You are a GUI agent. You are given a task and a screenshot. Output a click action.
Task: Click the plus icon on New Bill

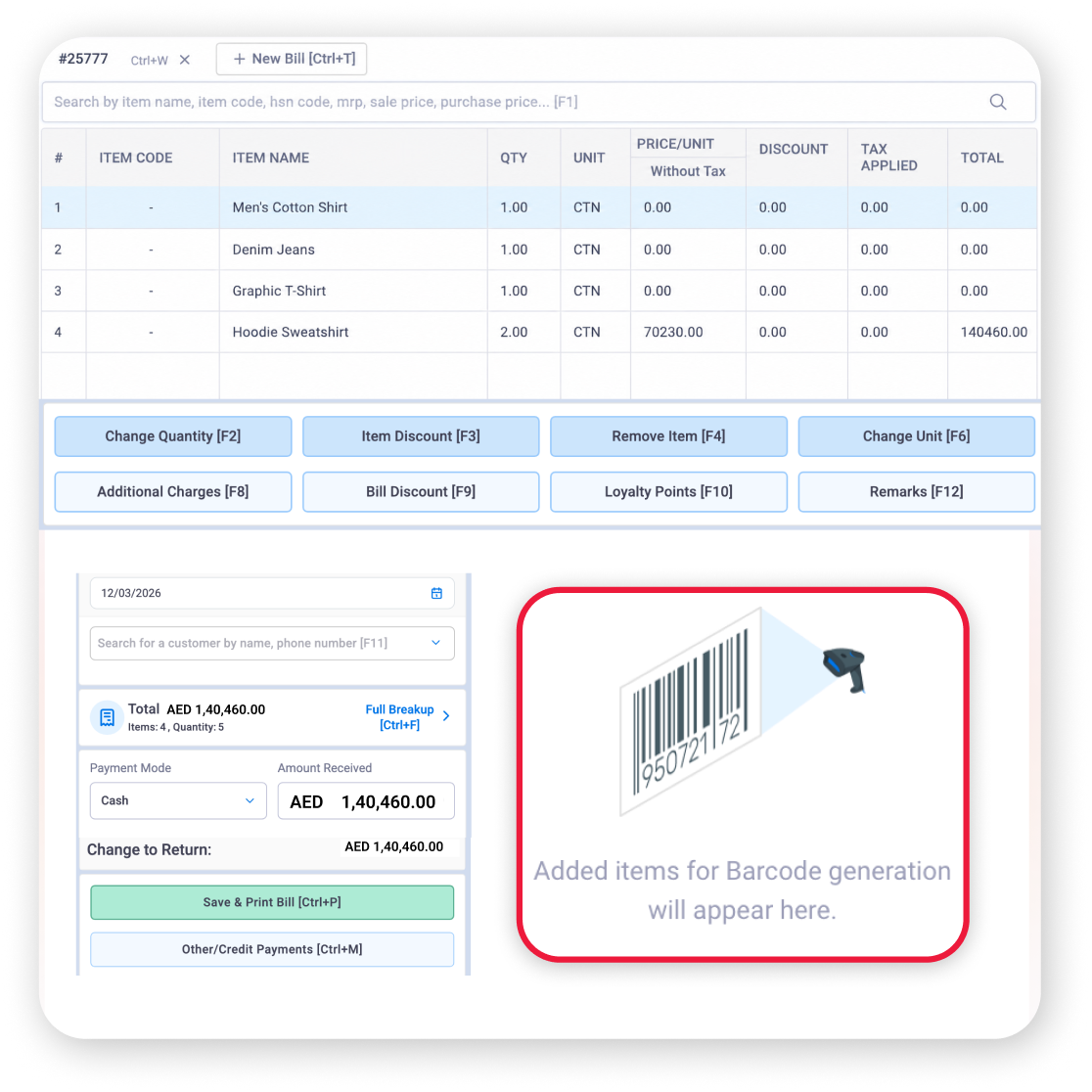239,59
